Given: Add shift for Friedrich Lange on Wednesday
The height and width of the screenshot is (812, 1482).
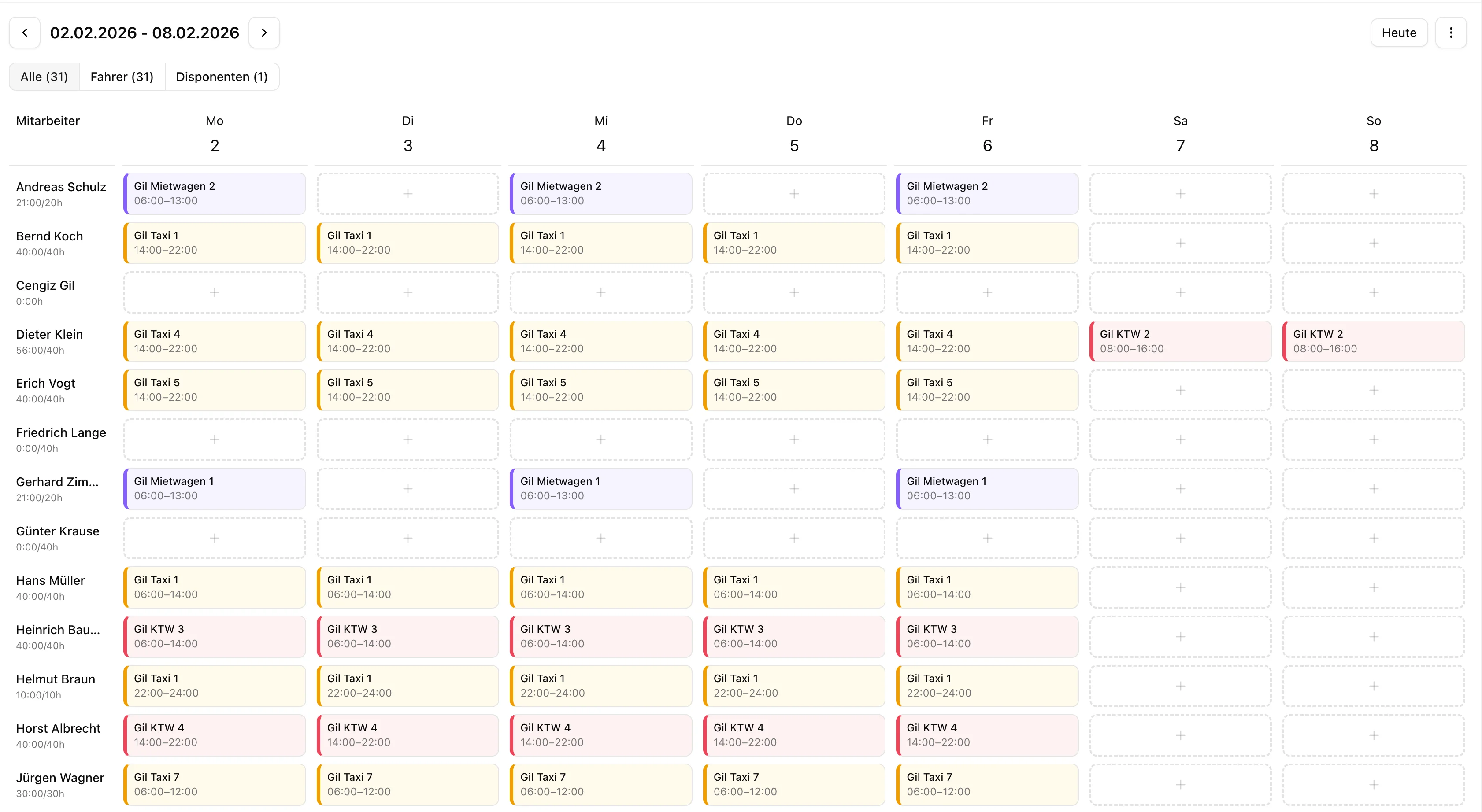Looking at the screenshot, I should click(x=600, y=439).
